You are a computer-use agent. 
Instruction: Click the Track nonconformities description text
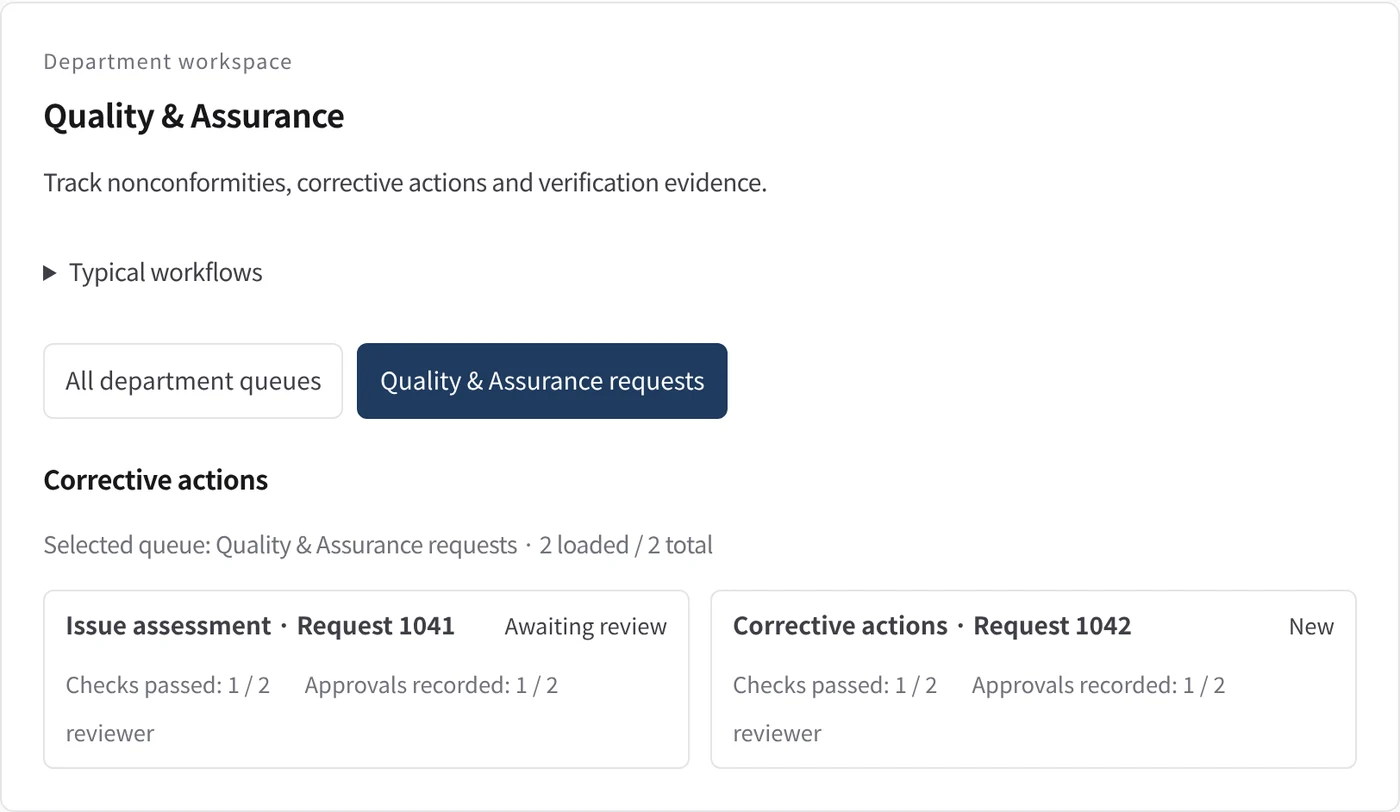pyautogui.click(x=405, y=184)
